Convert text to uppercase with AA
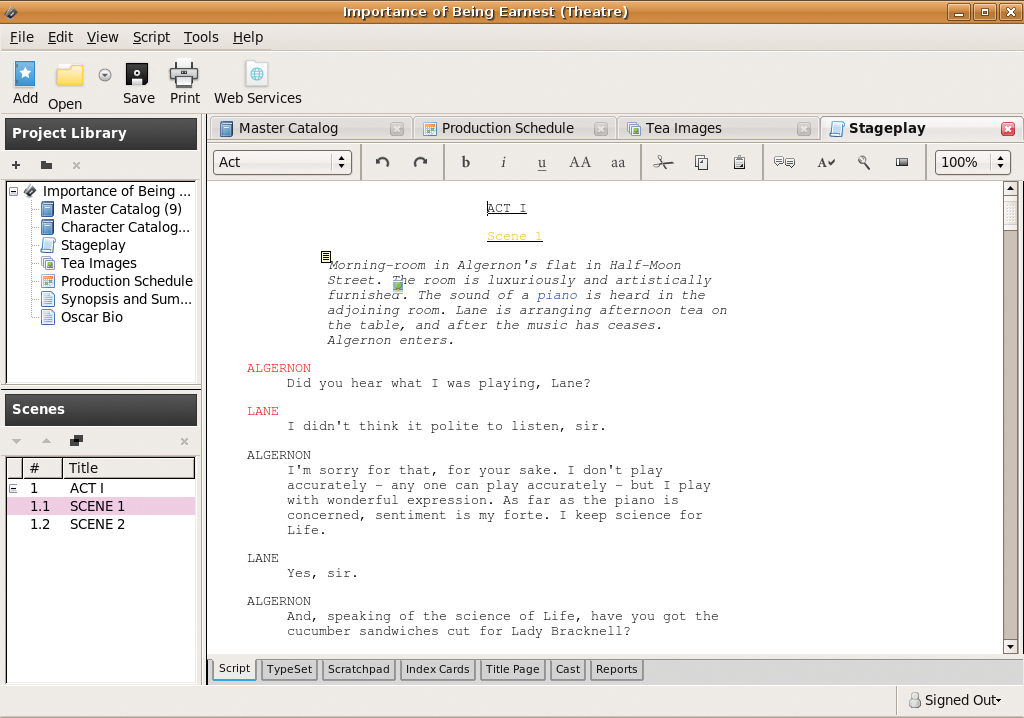Image resolution: width=1024 pixels, height=718 pixels. (x=580, y=162)
